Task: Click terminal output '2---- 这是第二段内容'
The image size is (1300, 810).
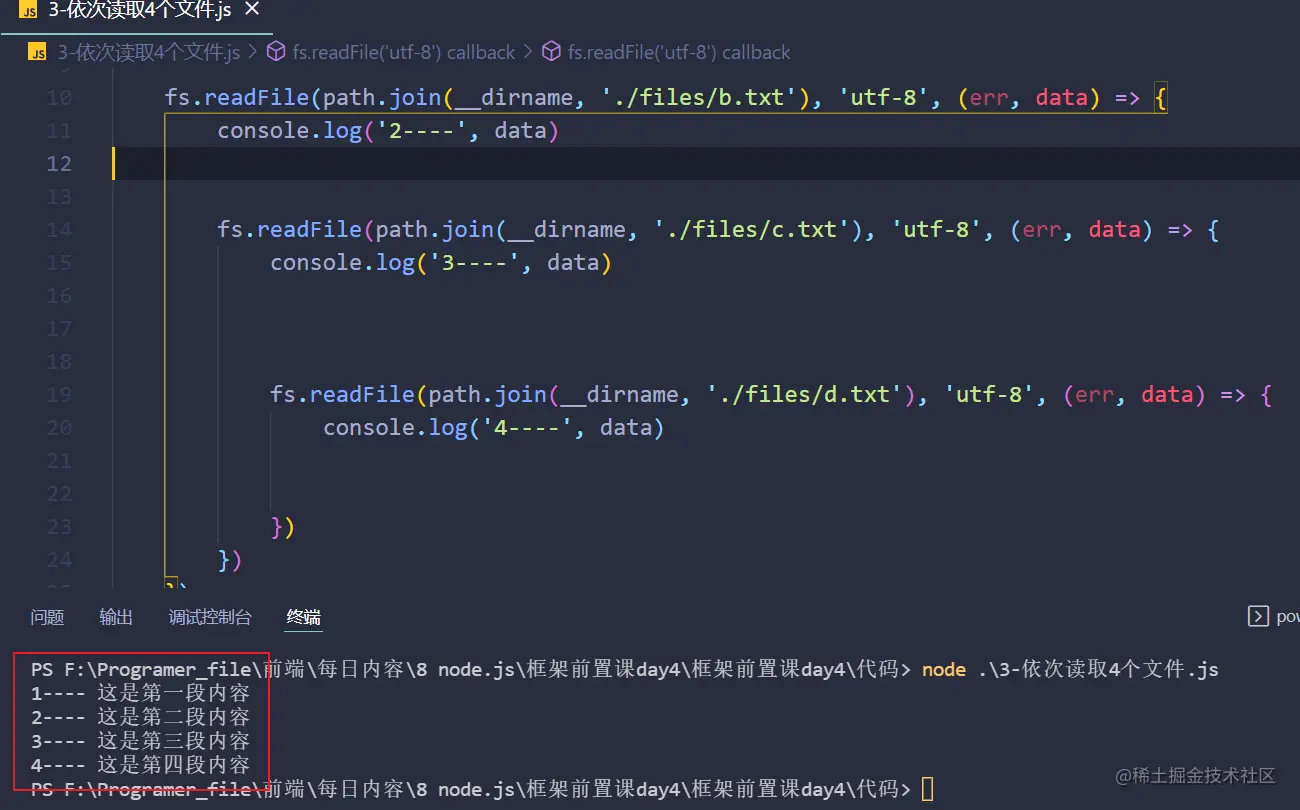Action: [x=140, y=717]
